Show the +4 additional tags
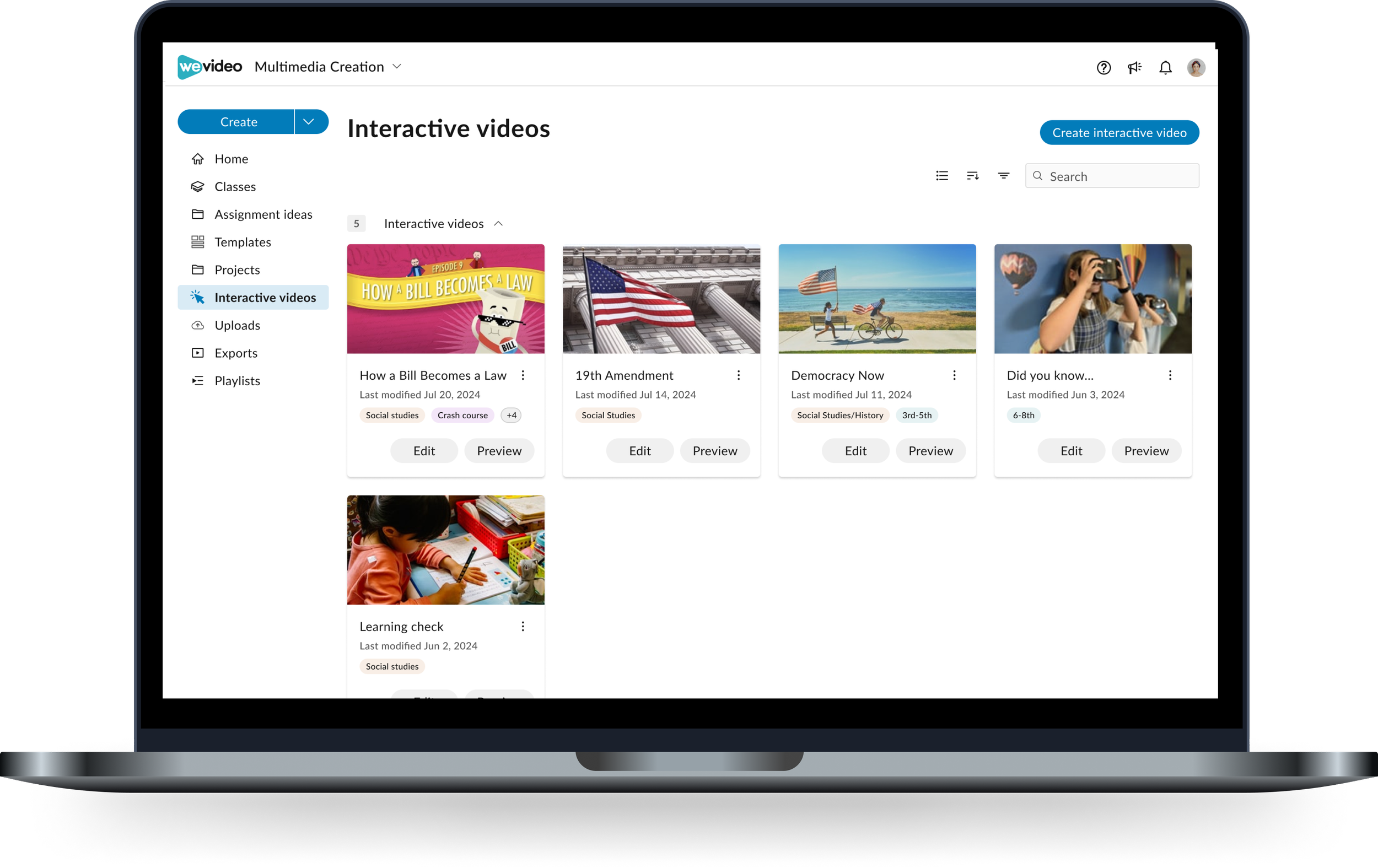 tap(511, 416)
